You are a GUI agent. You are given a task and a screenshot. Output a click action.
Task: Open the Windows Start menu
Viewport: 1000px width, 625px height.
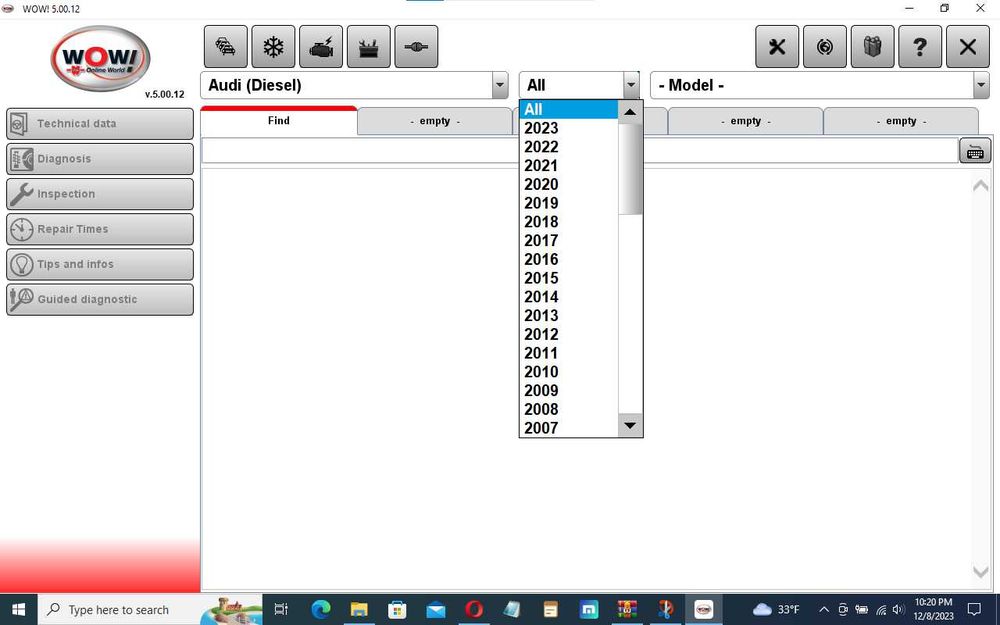18,610
